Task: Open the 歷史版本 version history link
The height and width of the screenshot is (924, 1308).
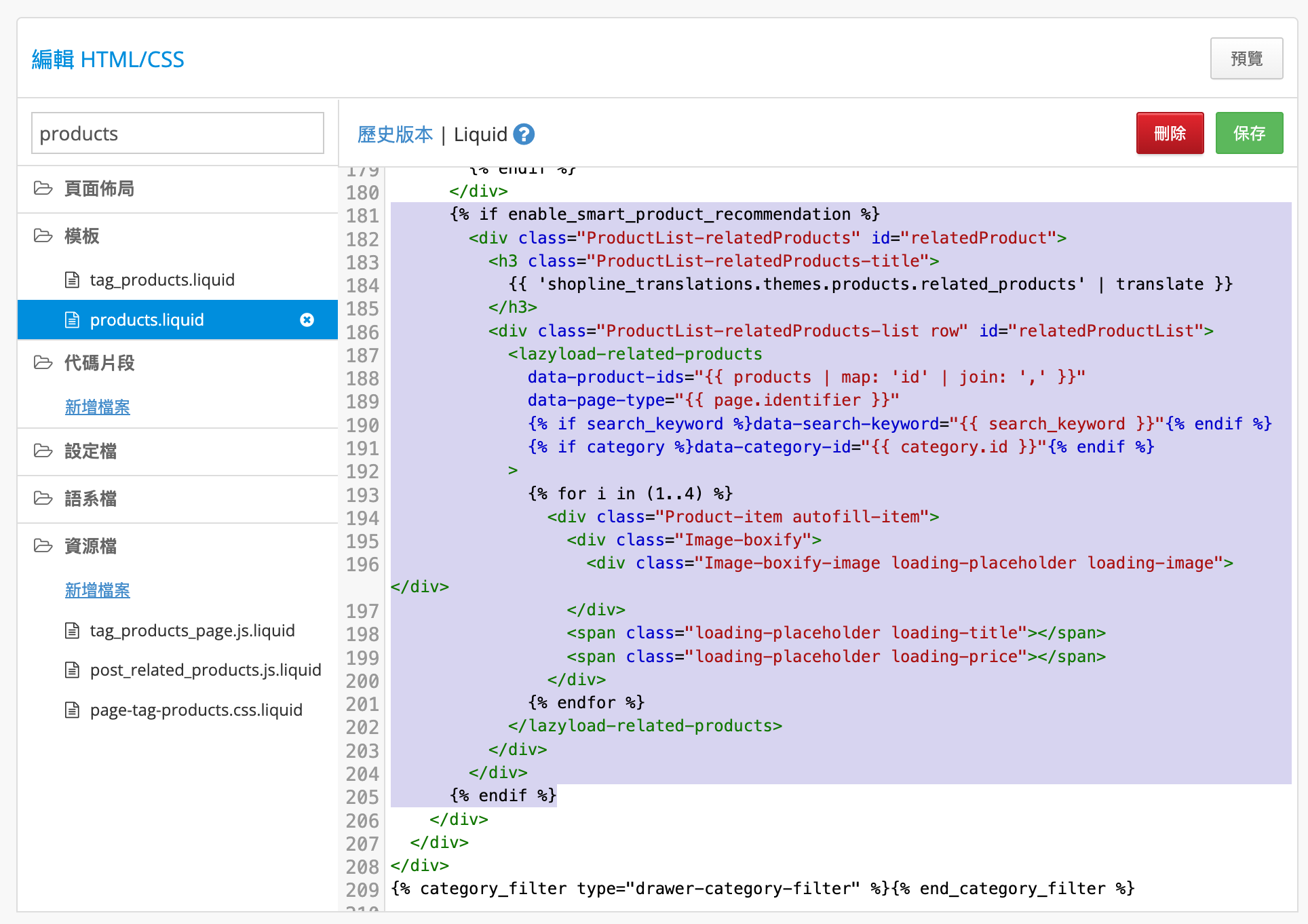Action: [395, 134]
